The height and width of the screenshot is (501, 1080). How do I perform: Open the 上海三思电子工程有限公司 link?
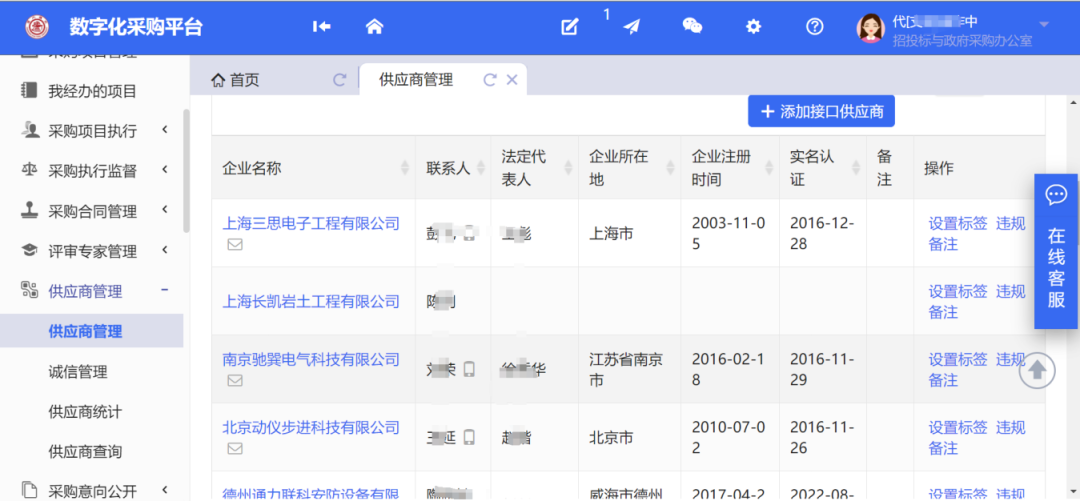pos(310,223)
